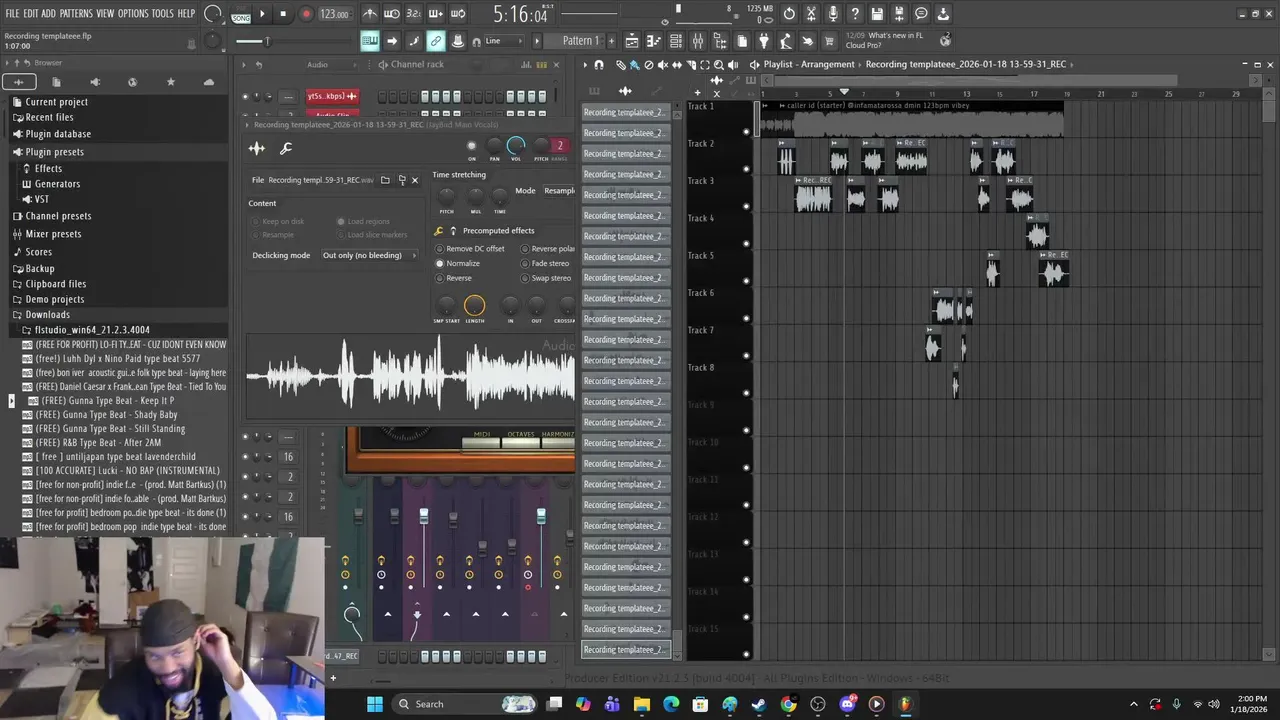1280x720 pixels.
Task: Expand the Current project browser folder
Action: tap(57, 102)
